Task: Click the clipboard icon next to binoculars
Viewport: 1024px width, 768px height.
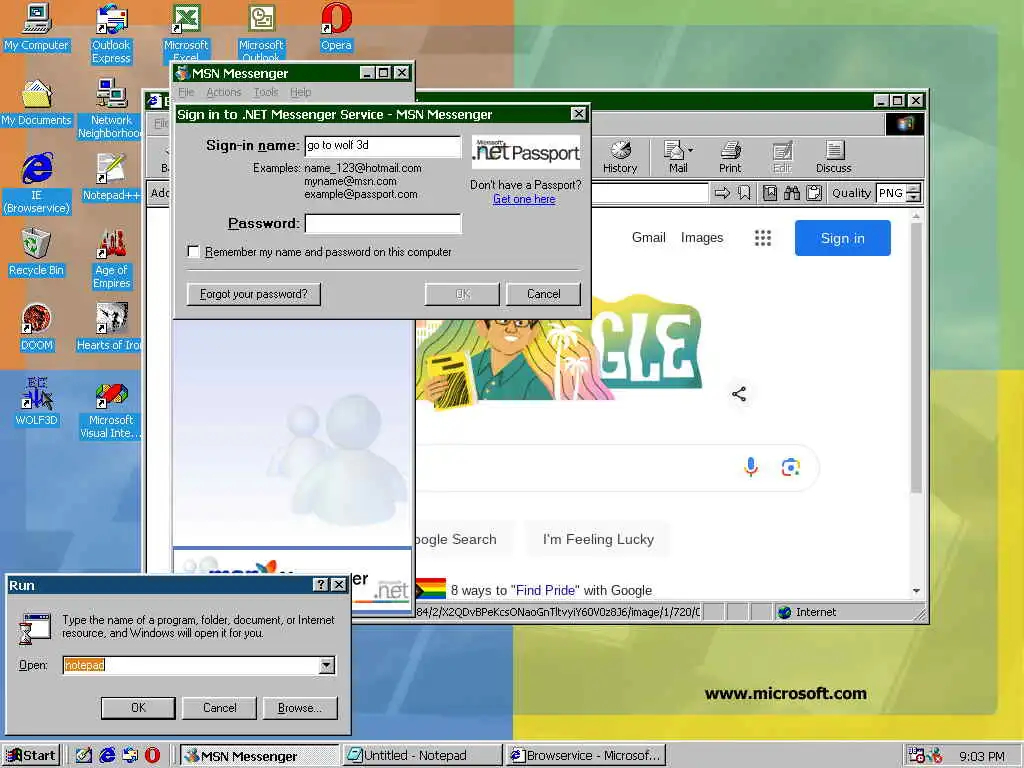Action: point(814,193)
